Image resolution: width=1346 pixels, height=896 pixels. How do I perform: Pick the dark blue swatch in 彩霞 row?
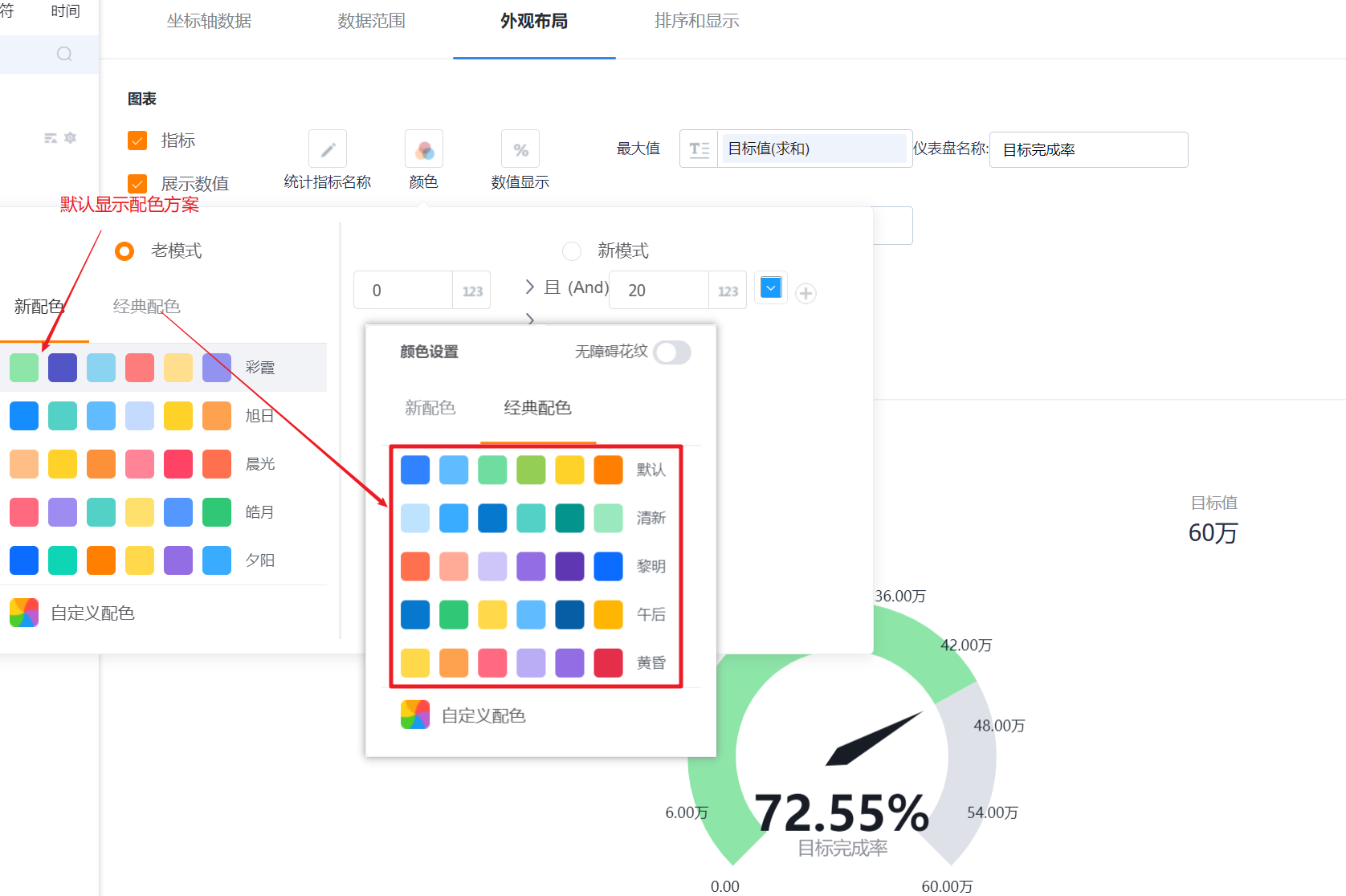(63, 368)
